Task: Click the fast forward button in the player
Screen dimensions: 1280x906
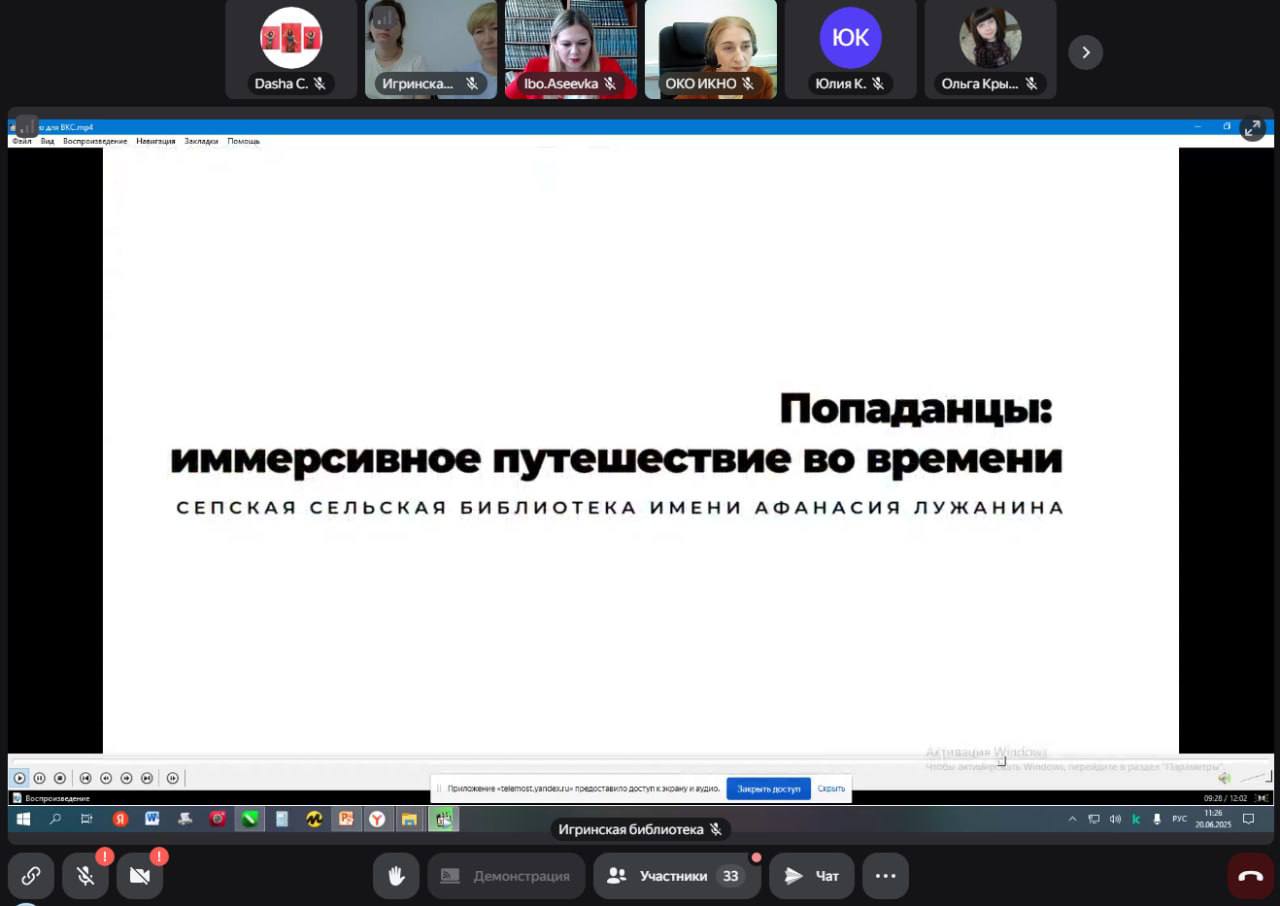Action: [x=126, y=778]
